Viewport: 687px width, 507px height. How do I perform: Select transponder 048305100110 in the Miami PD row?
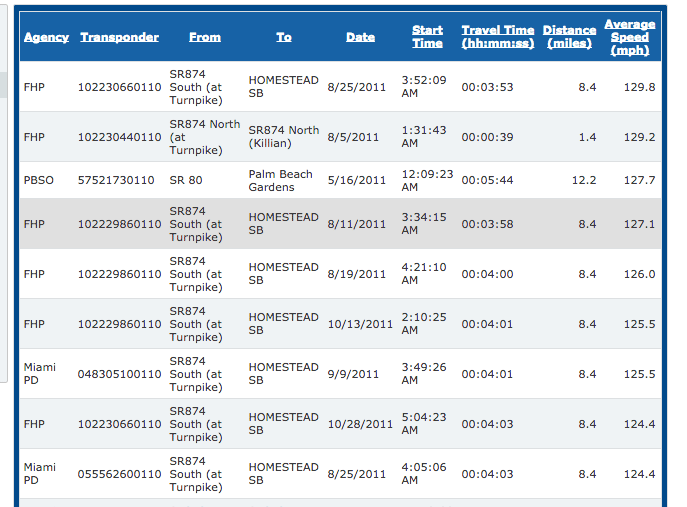(119, 374)
